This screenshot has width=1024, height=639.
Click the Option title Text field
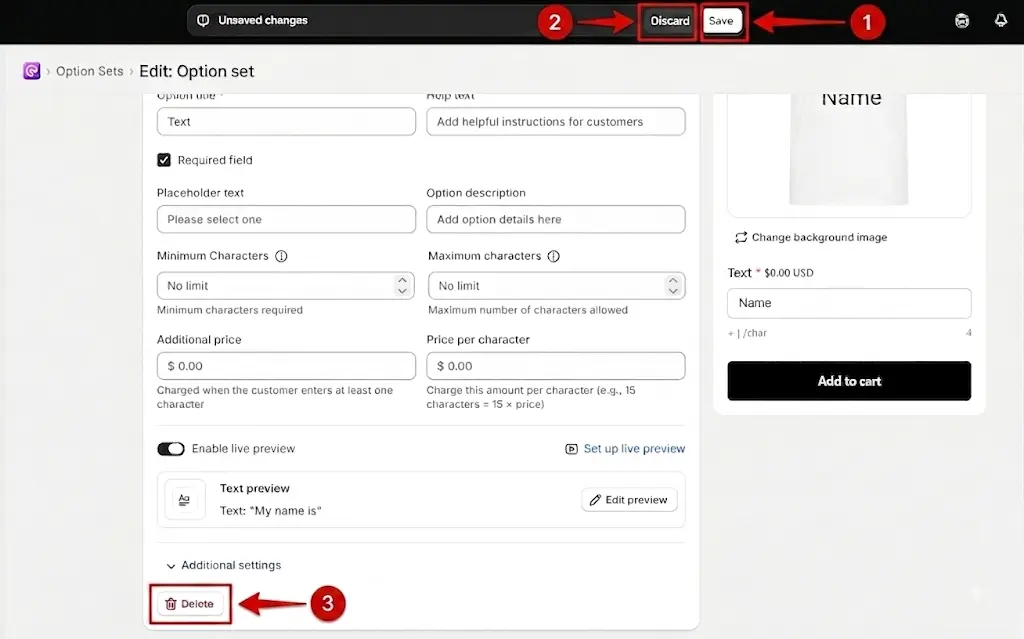point(286,122)
